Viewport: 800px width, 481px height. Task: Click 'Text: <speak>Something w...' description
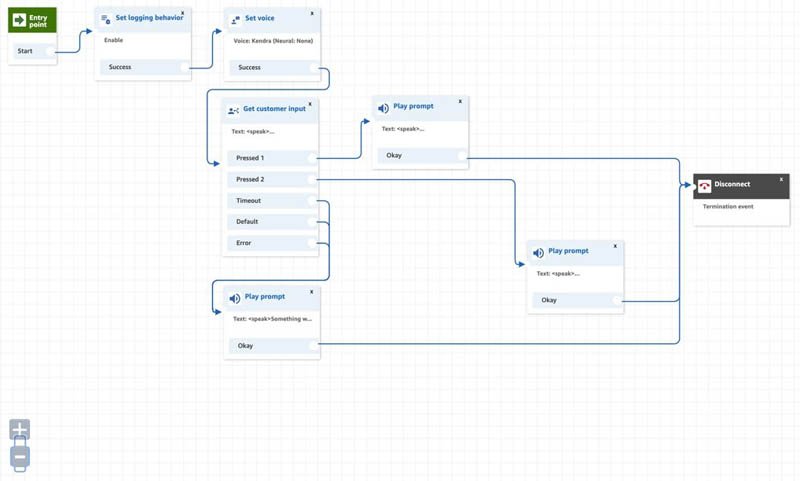pos(272,319)
